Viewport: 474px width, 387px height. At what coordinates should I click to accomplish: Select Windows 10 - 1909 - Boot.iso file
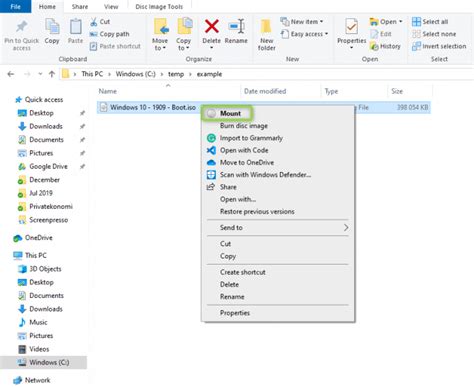[x=153, y=107]
